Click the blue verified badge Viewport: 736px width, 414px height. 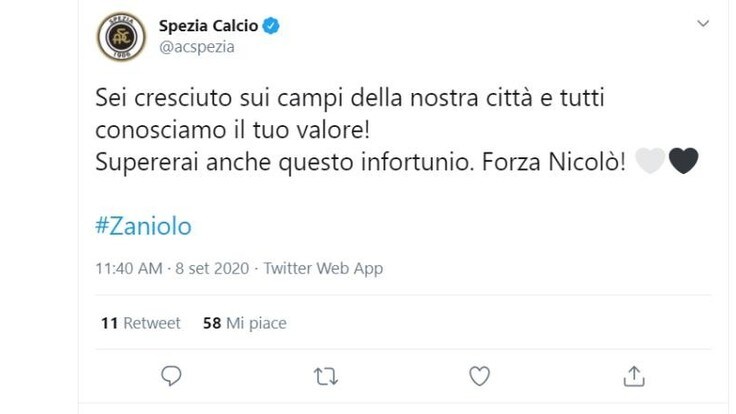pyautogui.click(x=271, y=25)
